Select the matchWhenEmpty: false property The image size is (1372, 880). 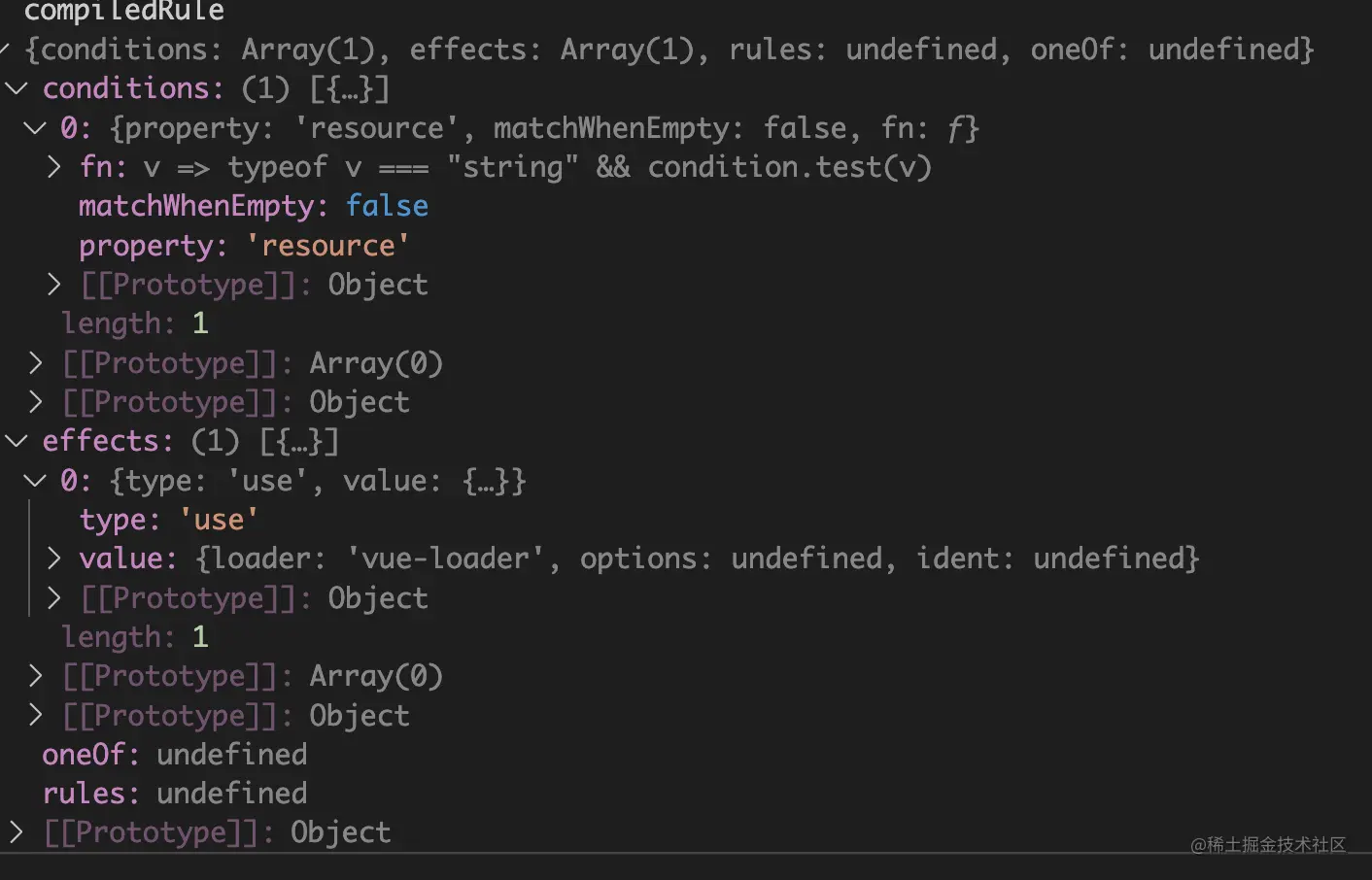pos(253,206)
